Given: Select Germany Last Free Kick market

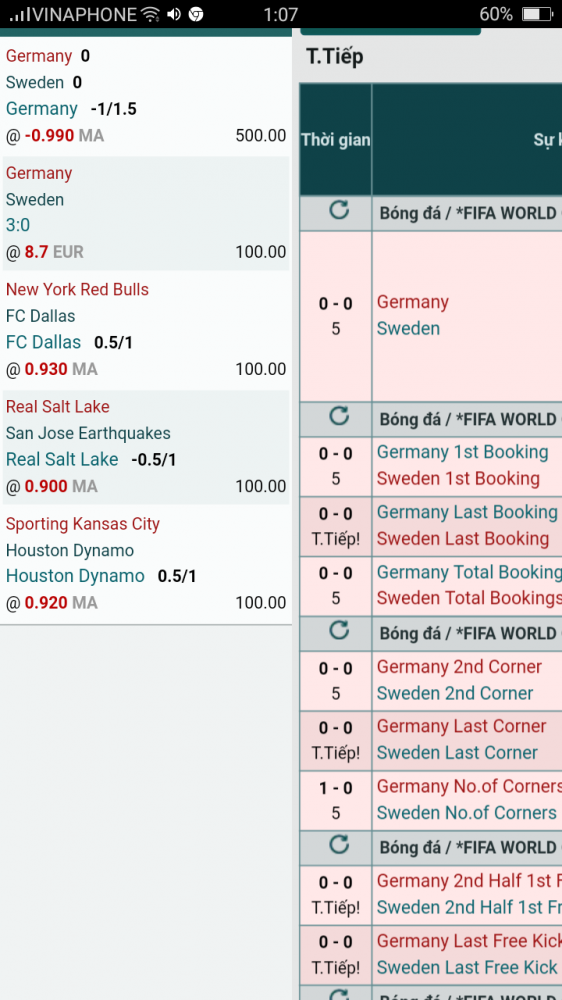Looking at the screenshot, I should pyautogui.click(x=469, y=941).
